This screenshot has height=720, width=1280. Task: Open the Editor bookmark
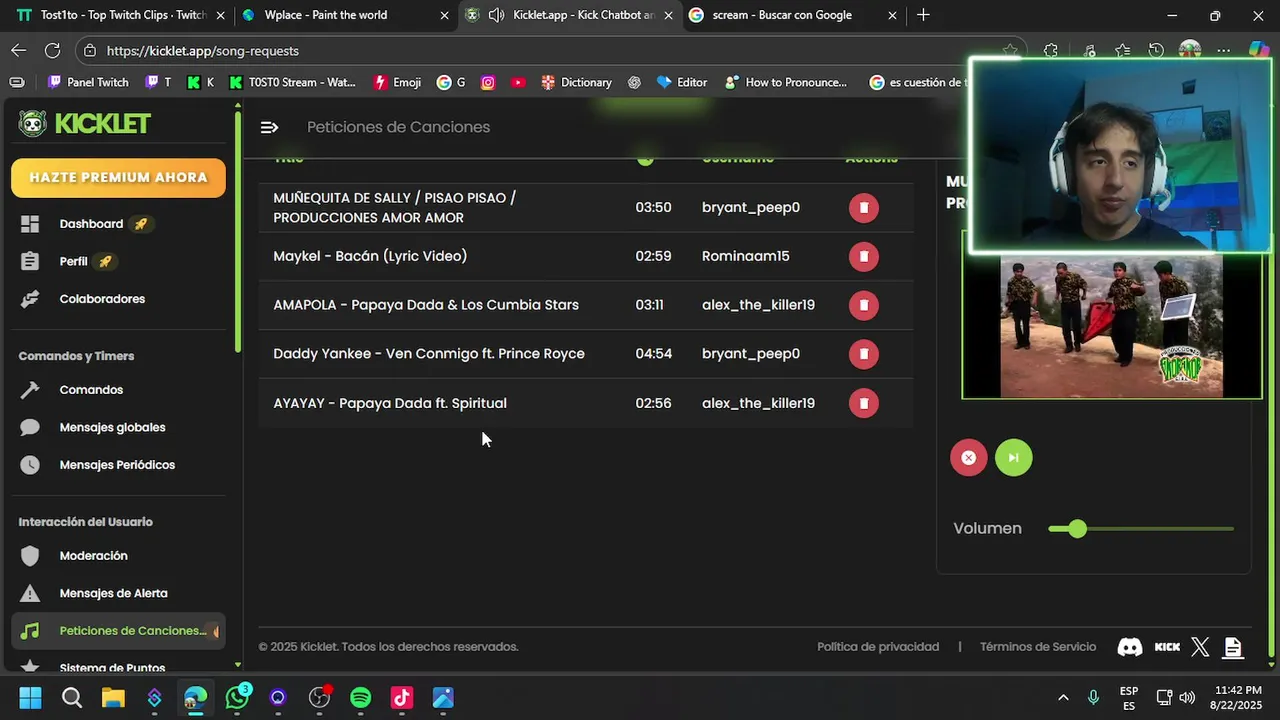point(681,82)
